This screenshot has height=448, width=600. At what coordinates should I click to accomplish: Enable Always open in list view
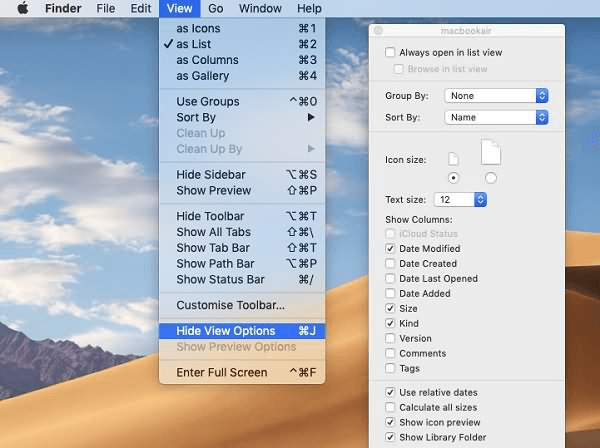pos(390,52)
